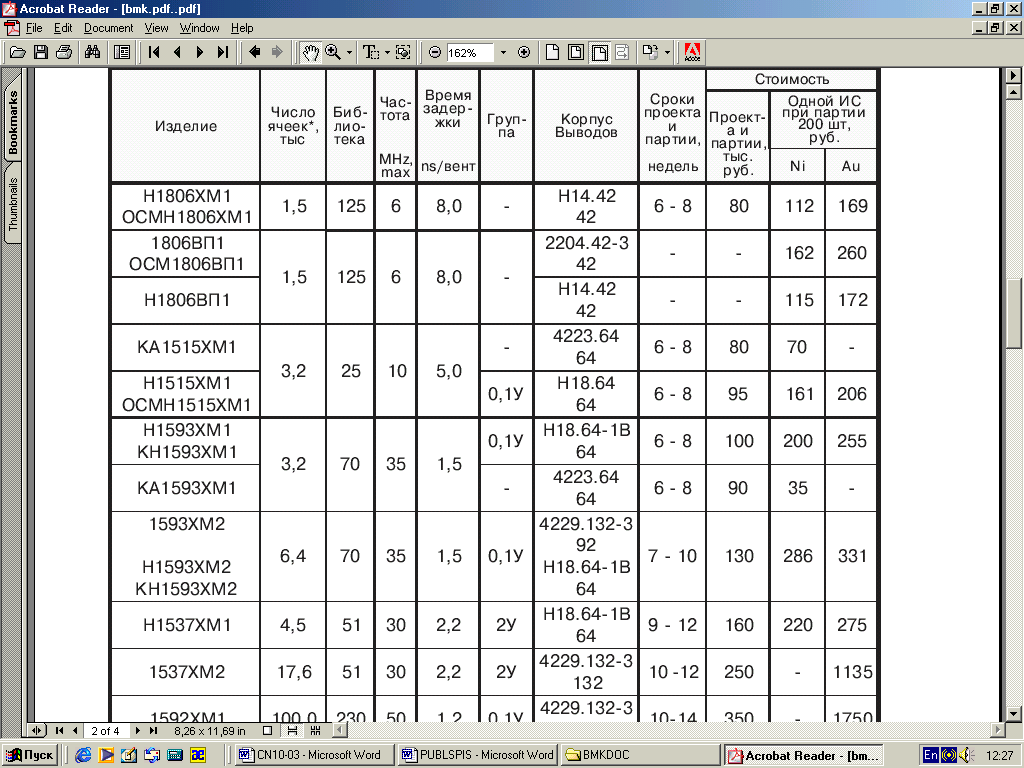Image resolution: width=1024 pixels, height=768 pixels.
Task: Click the Zoom Out minus button
Action: (x=435, y=52)
